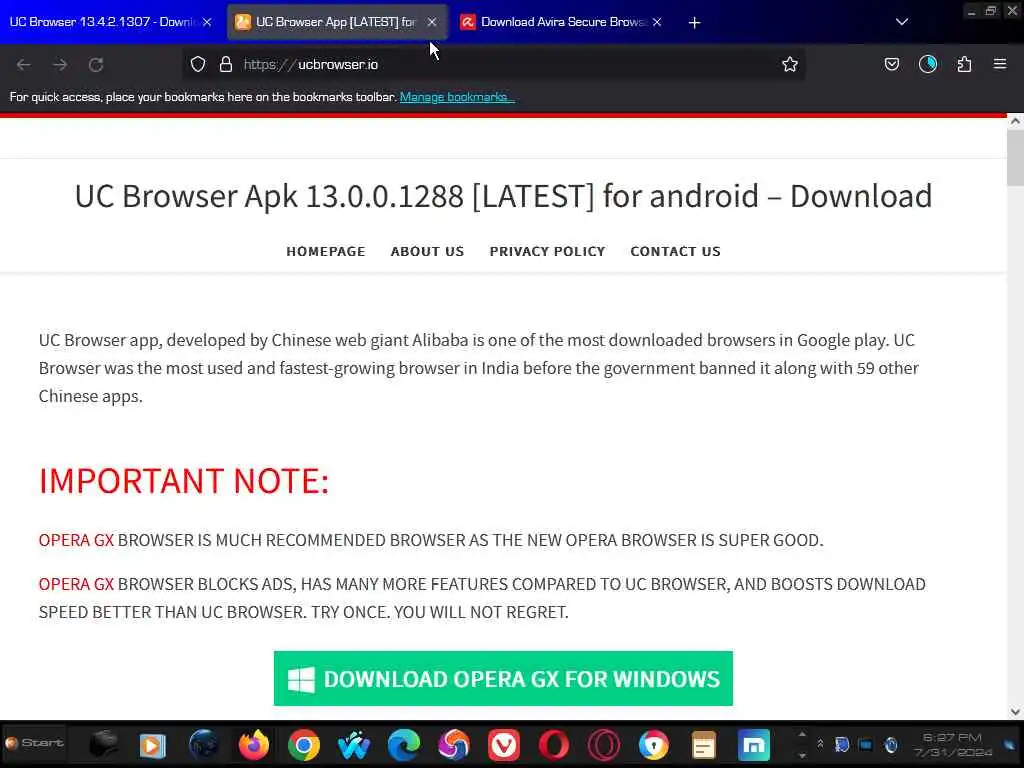Image resolution: width=1024 pixels, height=768 pixels.
Task: Expand hidden system tray icons
Action: [820, 744]
